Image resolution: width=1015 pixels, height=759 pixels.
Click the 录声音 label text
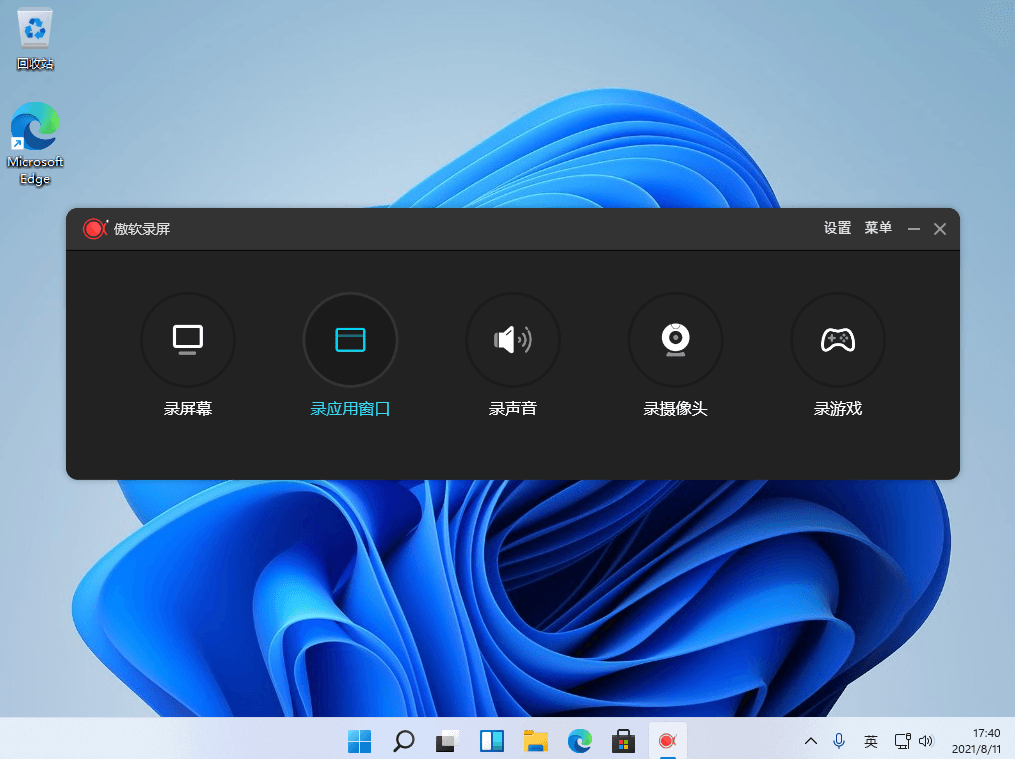pyautogui.click(x=513, y=409)
